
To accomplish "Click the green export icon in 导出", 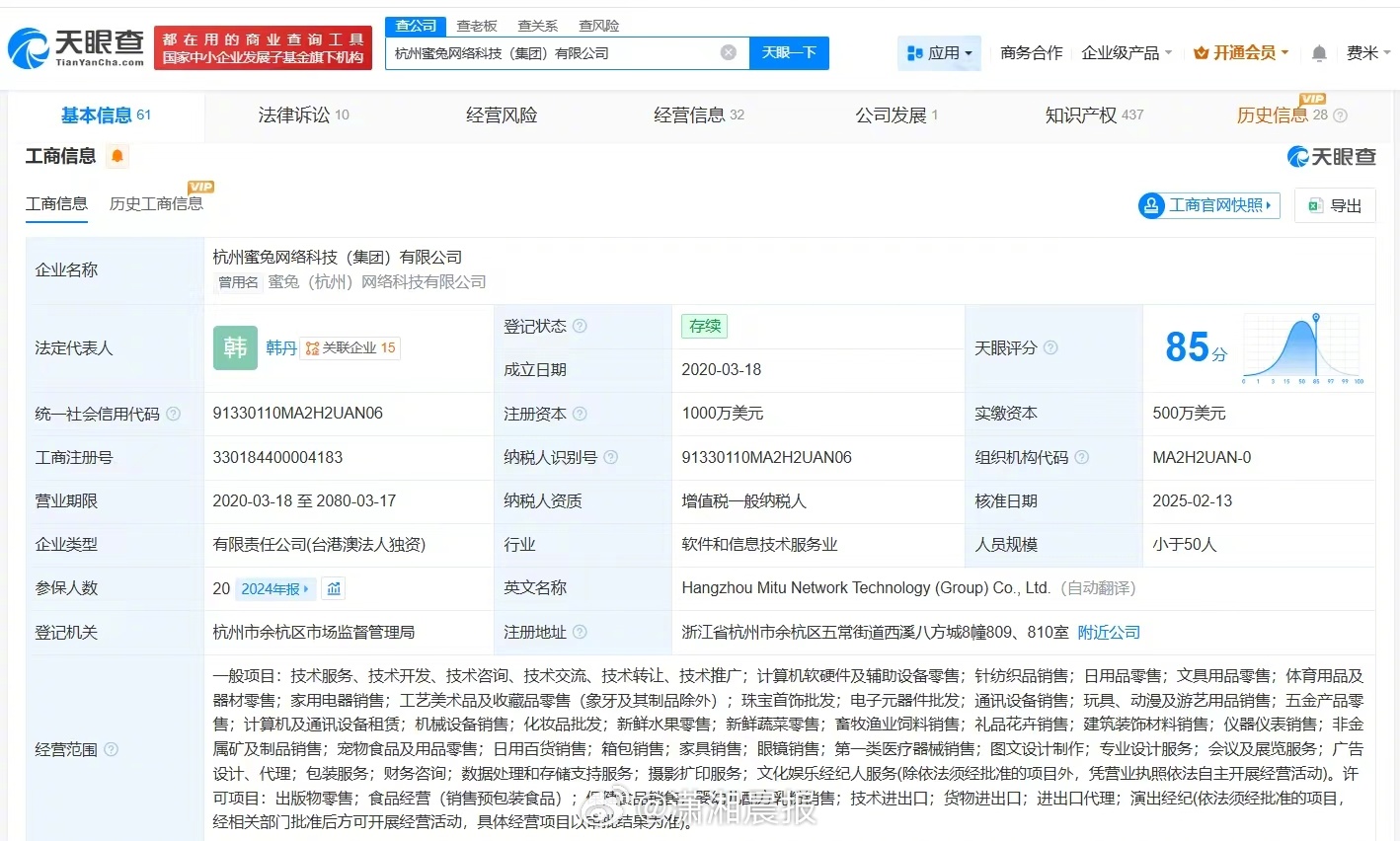I will [x=1314, y=204].
